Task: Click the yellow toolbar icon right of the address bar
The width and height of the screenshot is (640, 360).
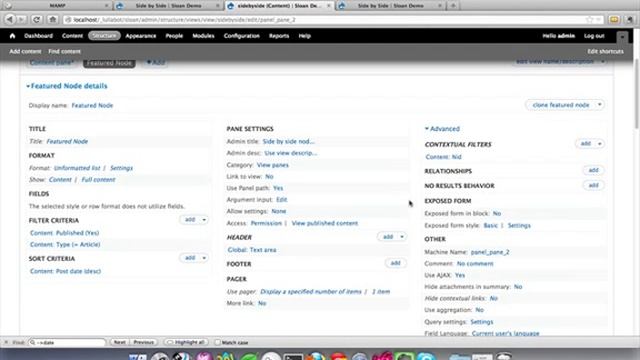Action: click(x=614, y=20)
